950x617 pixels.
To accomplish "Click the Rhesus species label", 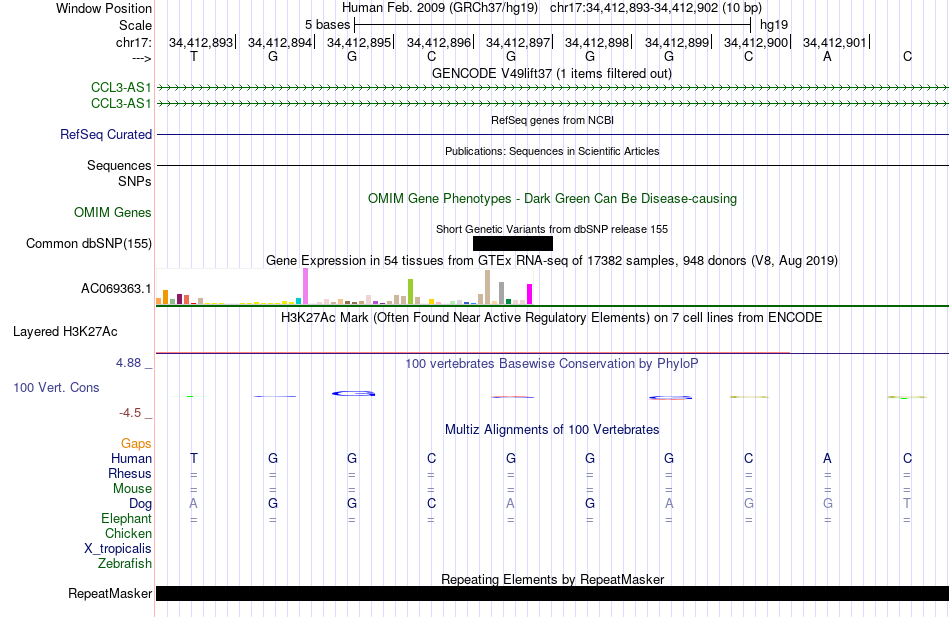I will point(130,473).
